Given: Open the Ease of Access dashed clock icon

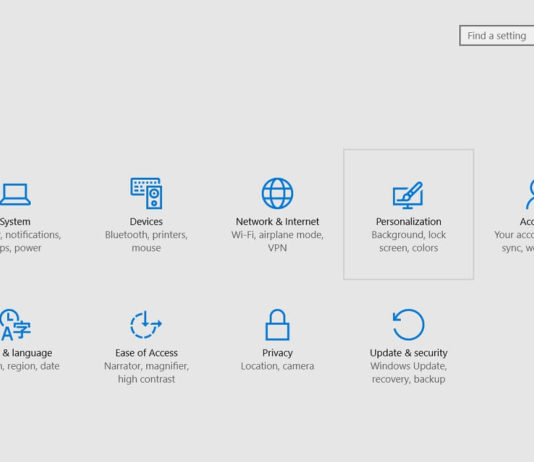Looking at the screenshot, I should [146, 324].
